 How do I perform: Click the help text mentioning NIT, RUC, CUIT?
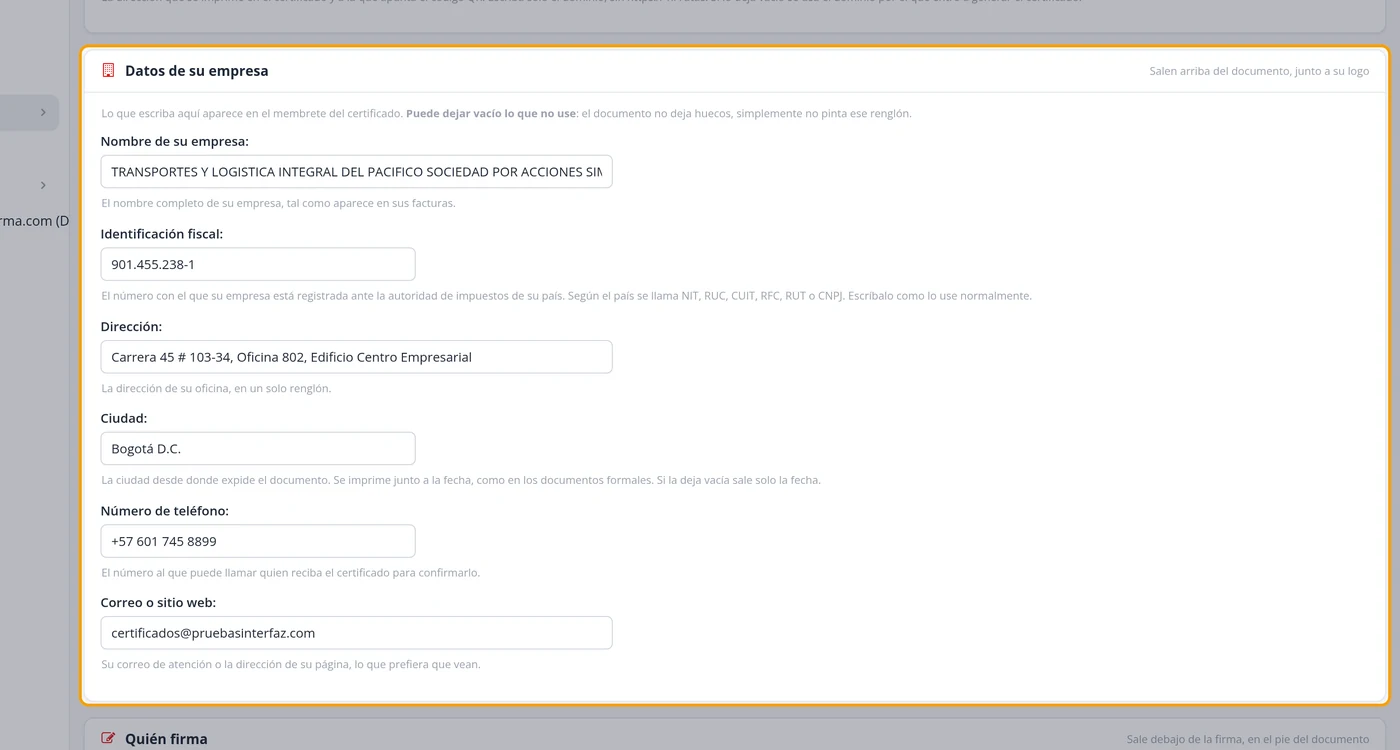point(566,296)
